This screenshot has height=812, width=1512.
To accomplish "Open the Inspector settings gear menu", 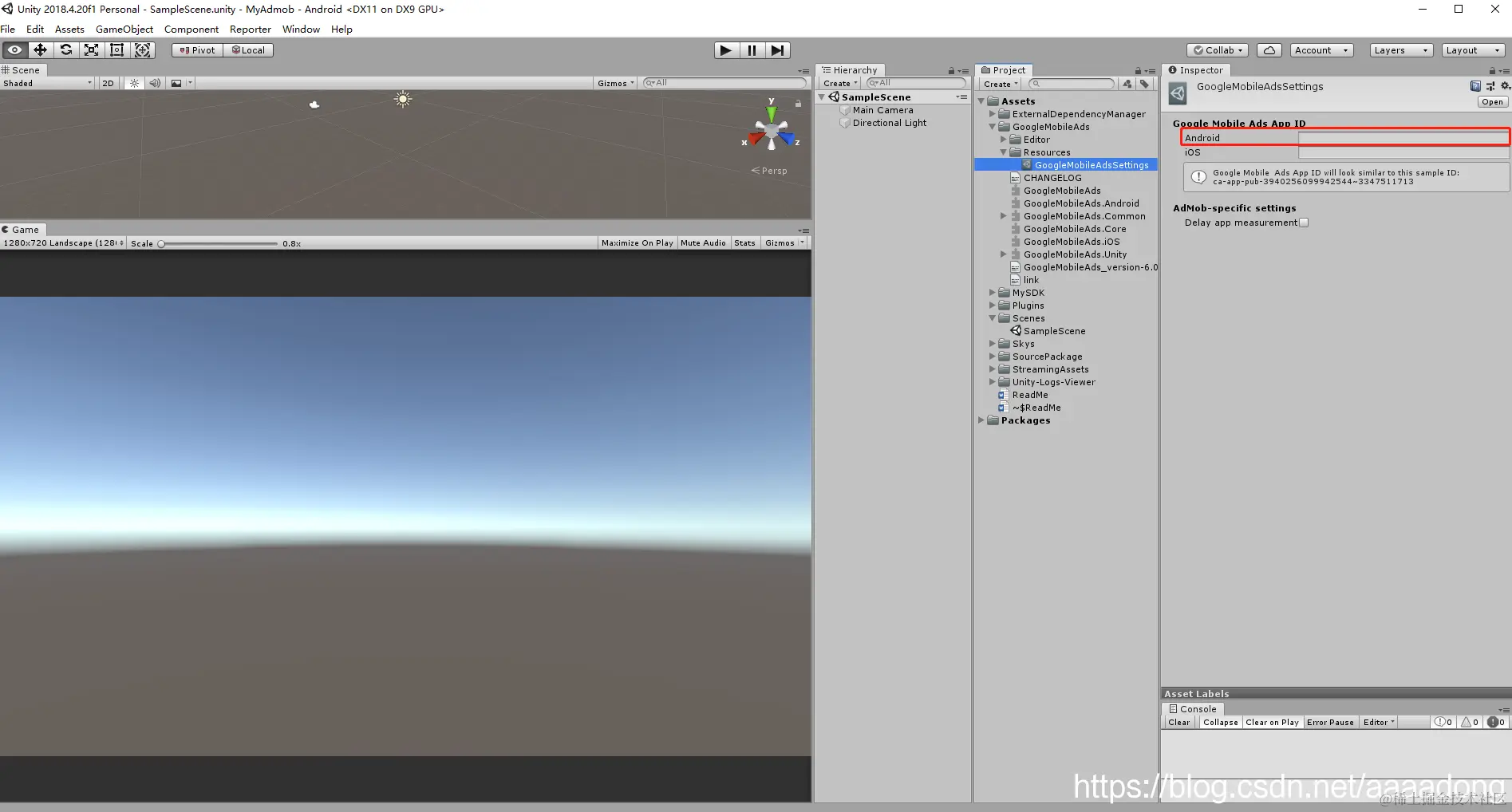I will [1506, 86].
